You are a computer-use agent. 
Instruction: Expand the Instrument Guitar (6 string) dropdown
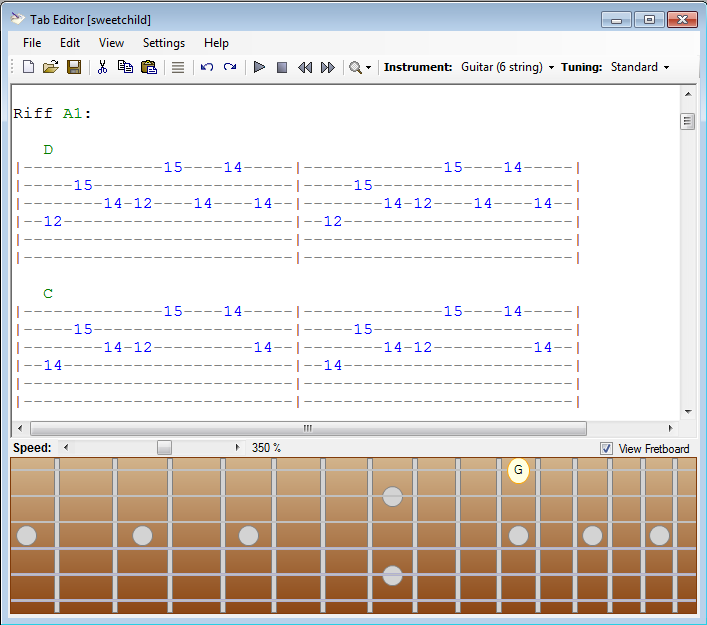click(x=507, y=67)
